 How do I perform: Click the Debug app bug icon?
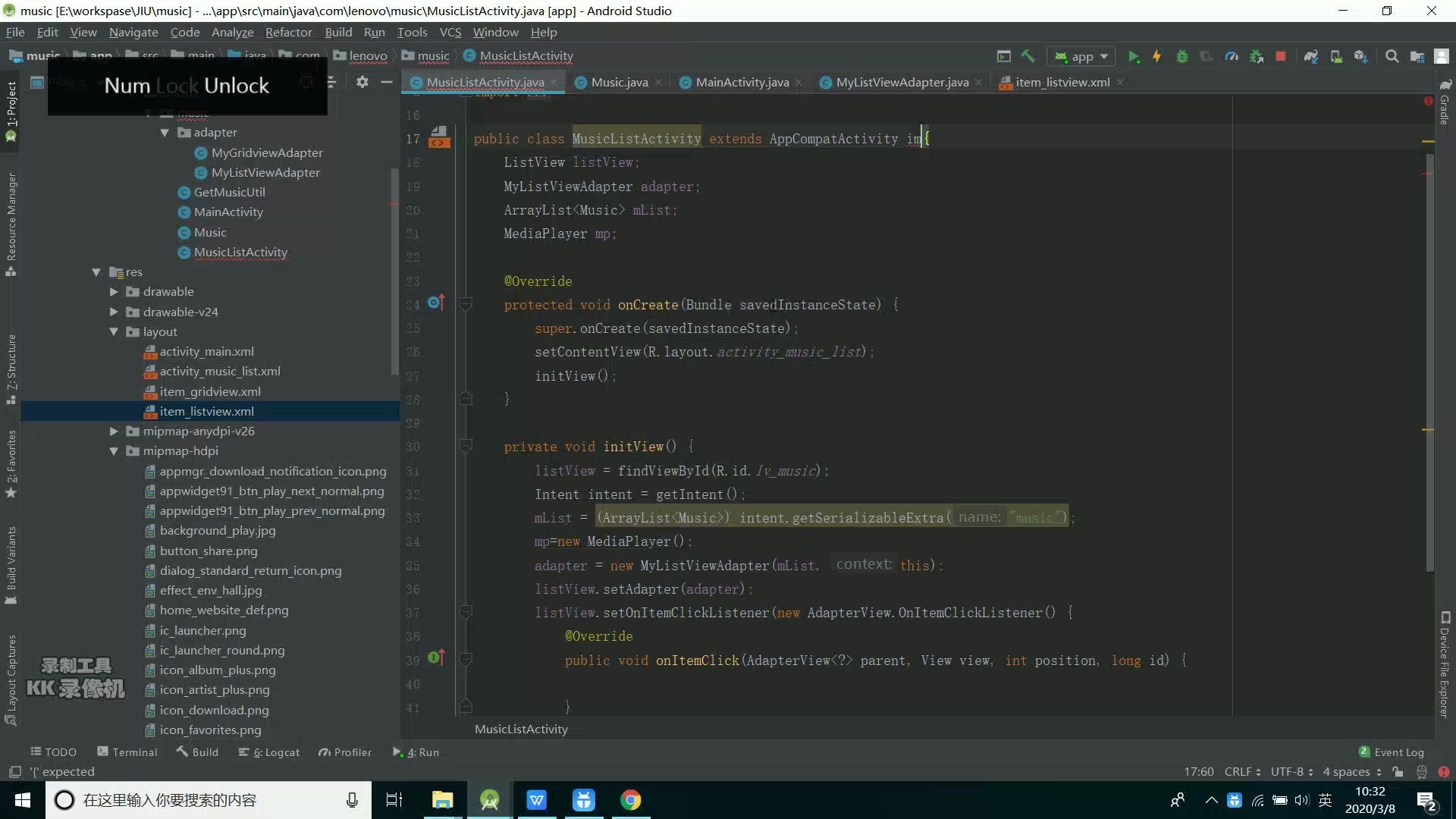click(1181, 56)
